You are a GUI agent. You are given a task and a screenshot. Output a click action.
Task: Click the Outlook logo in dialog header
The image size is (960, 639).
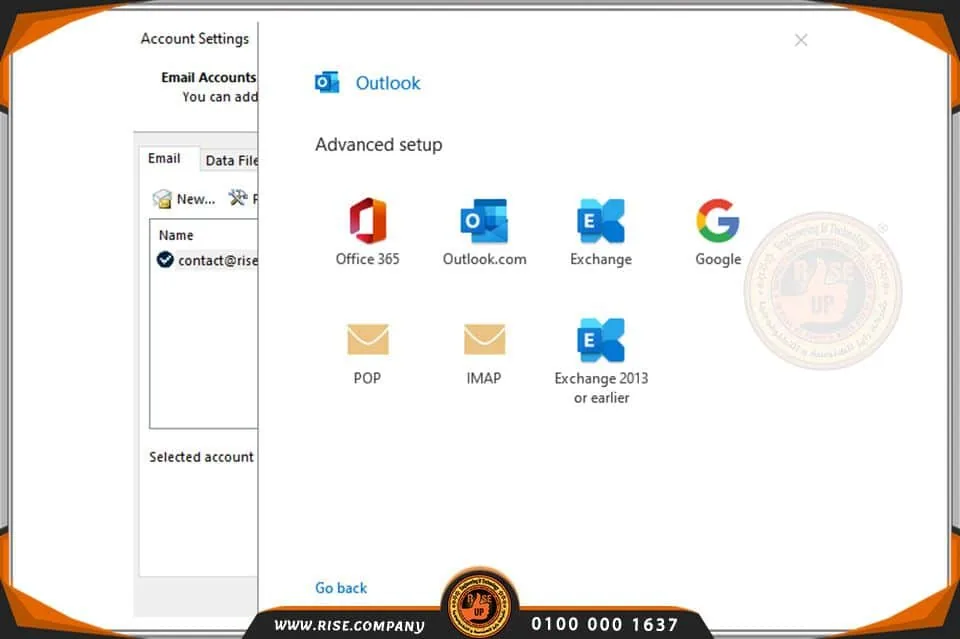[327, 83]
